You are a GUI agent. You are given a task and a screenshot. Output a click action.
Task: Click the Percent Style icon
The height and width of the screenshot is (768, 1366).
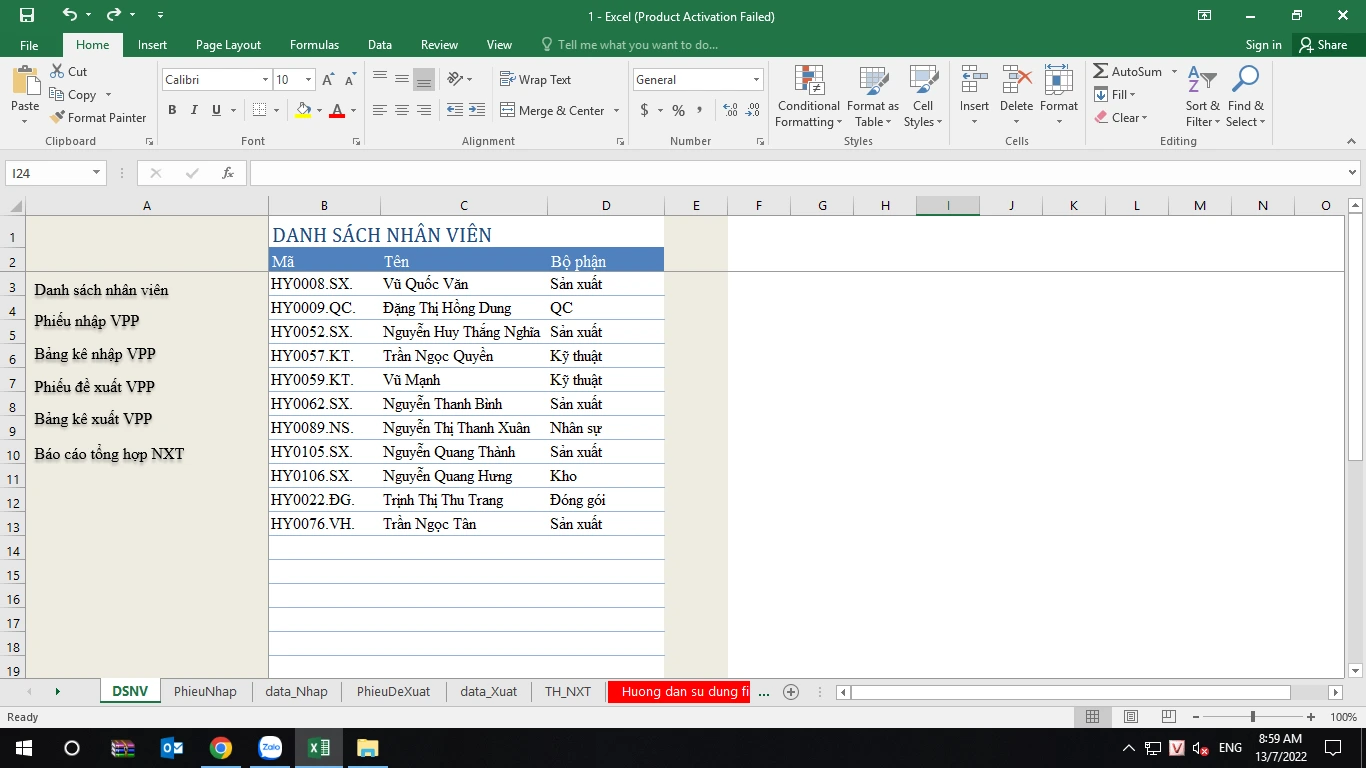[x=678, y=110]
